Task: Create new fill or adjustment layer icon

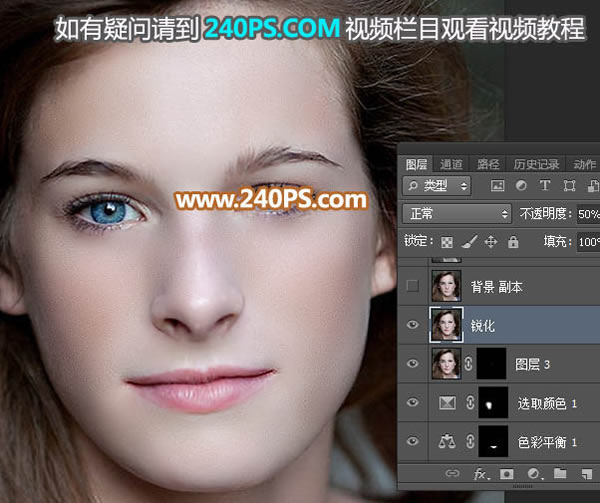Action: [534, 474]
